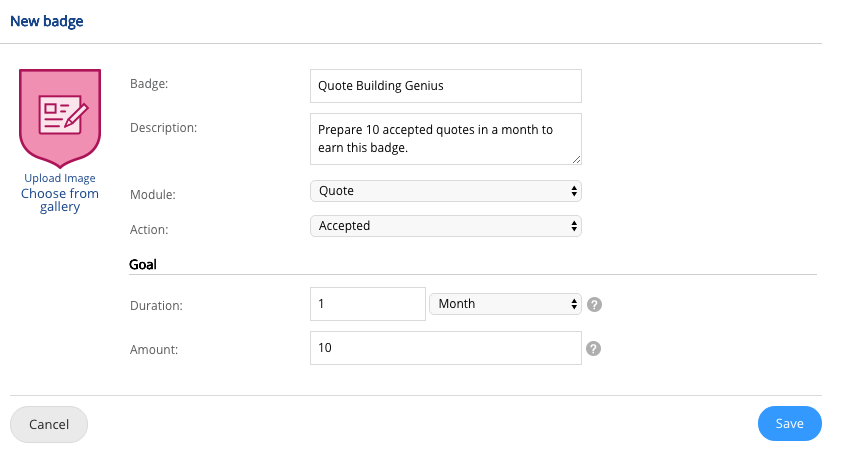Click the Goal section heading

tap(143, 264)
